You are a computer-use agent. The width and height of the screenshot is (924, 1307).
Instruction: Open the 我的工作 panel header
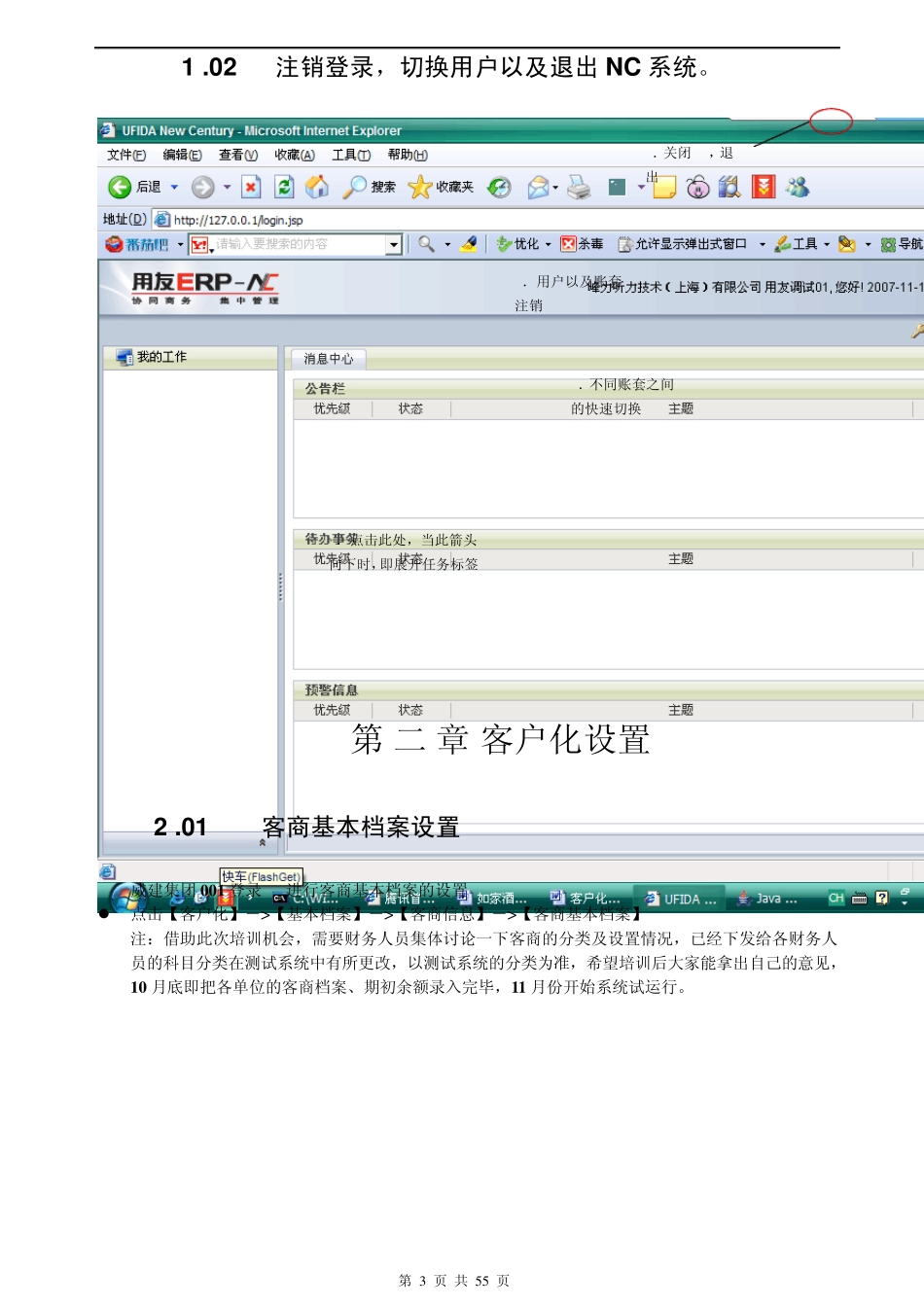click(x=191, y=357)
